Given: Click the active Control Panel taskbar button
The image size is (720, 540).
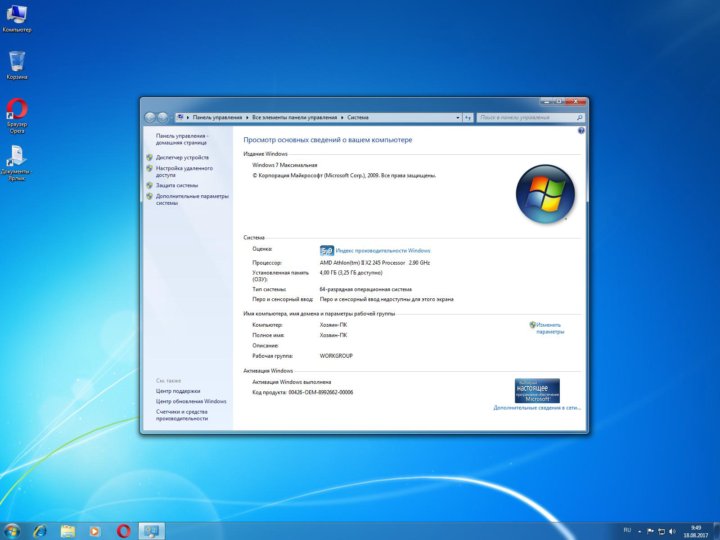Looking at the screenshot, I should point(152,531).
